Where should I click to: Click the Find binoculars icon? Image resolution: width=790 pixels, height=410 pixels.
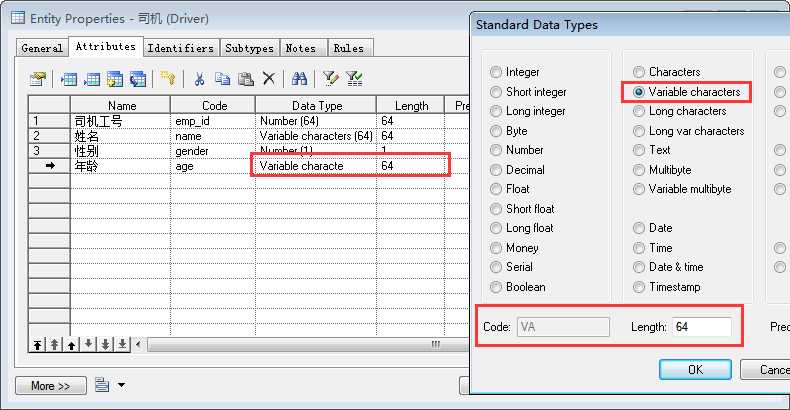[x=299, y=79]
